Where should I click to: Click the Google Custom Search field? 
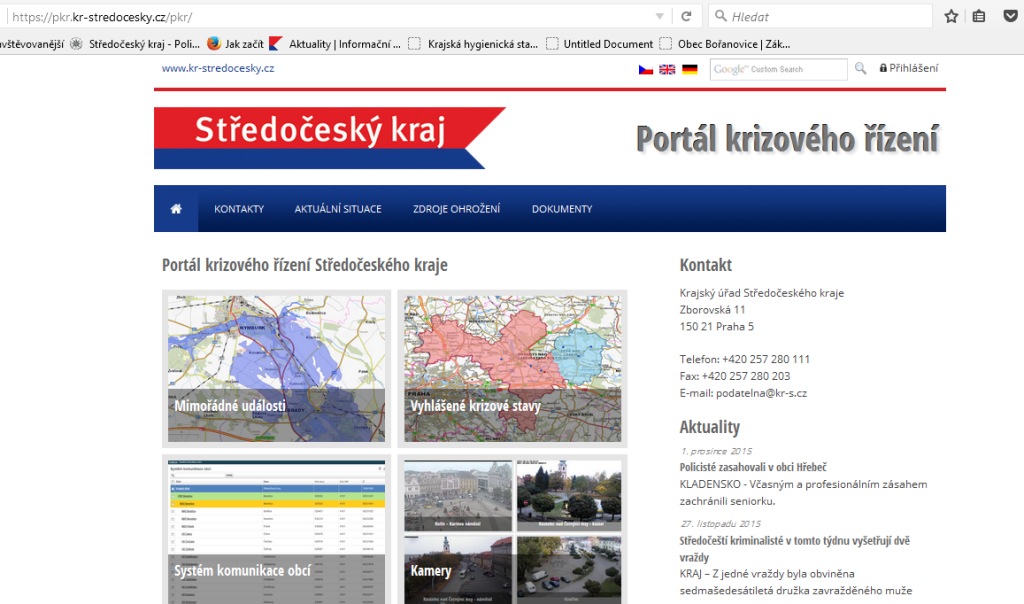778,69
